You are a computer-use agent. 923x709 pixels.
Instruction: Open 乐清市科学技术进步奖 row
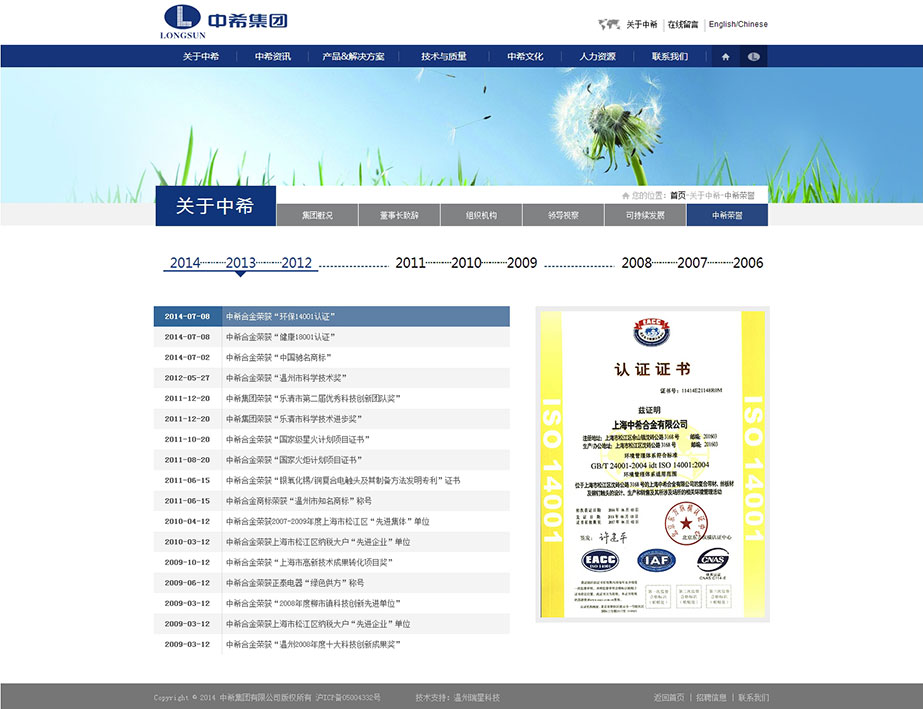coord(332,419)
